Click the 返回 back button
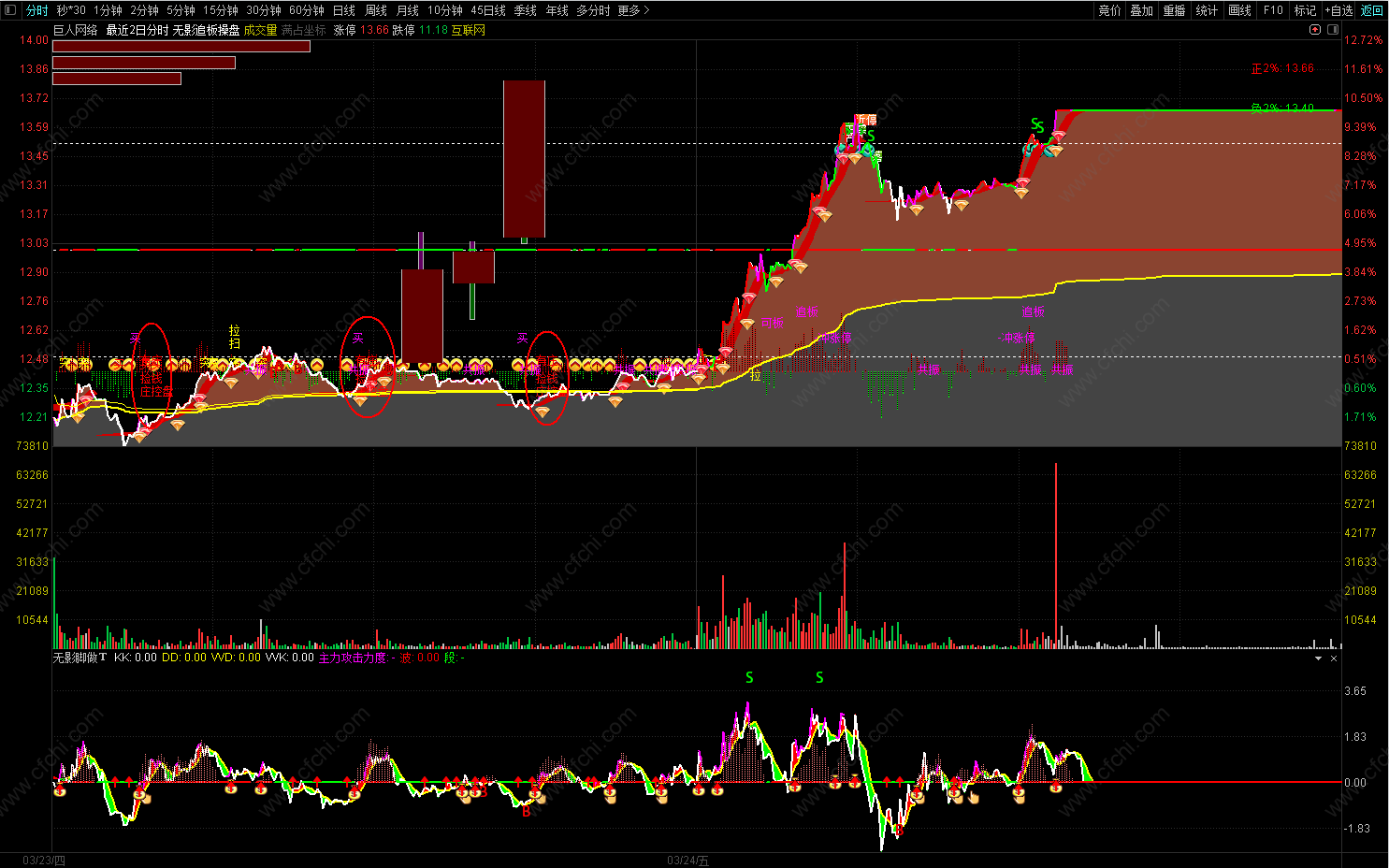Viewport: 1389px width, 868px height. (1372, 10)
